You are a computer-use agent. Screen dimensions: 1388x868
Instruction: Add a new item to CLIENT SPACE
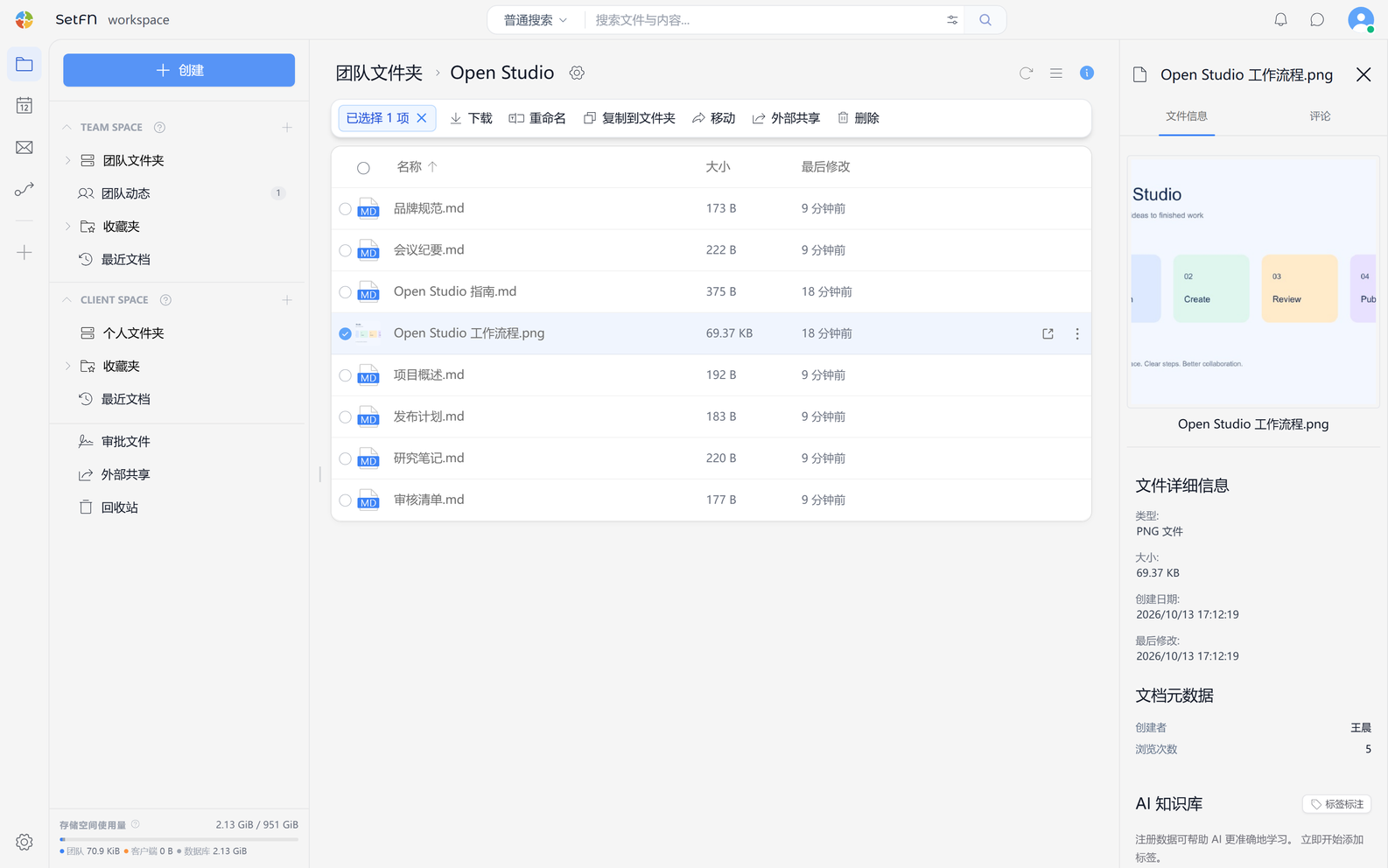tap(287, 300)
